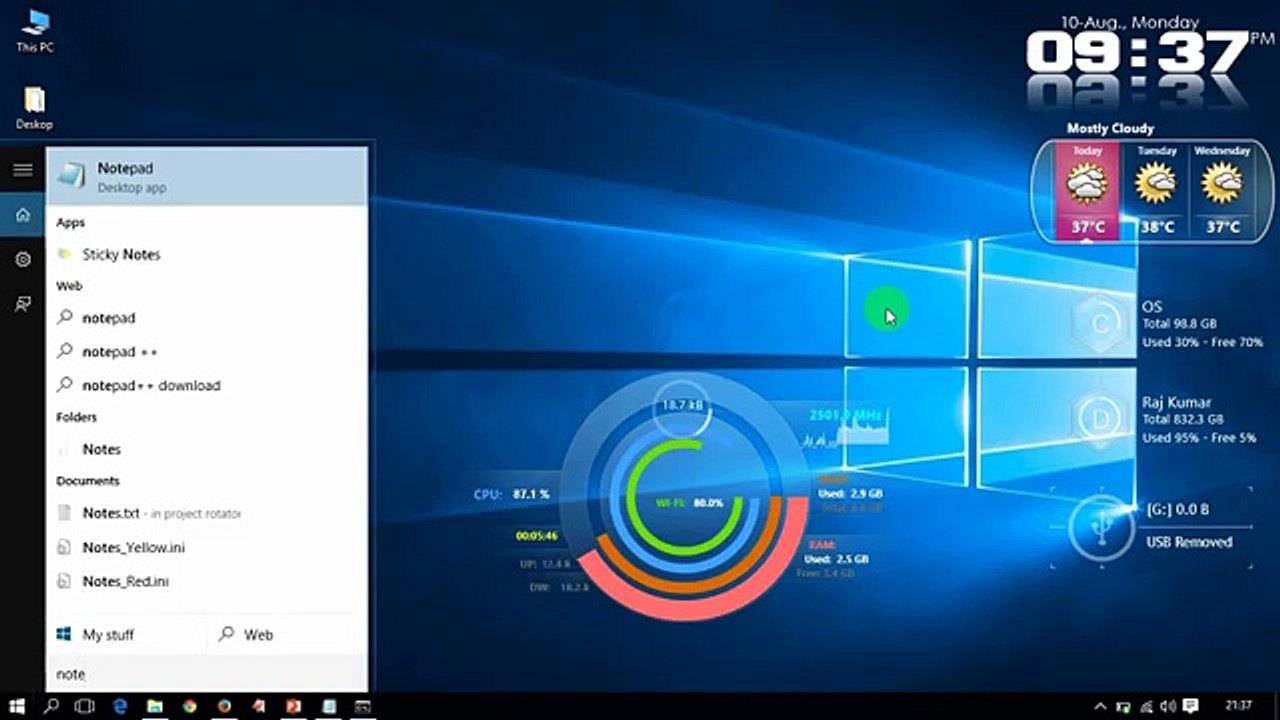Search the web for "notepad"
The image size is (1280, 720).
click(207, 318)
